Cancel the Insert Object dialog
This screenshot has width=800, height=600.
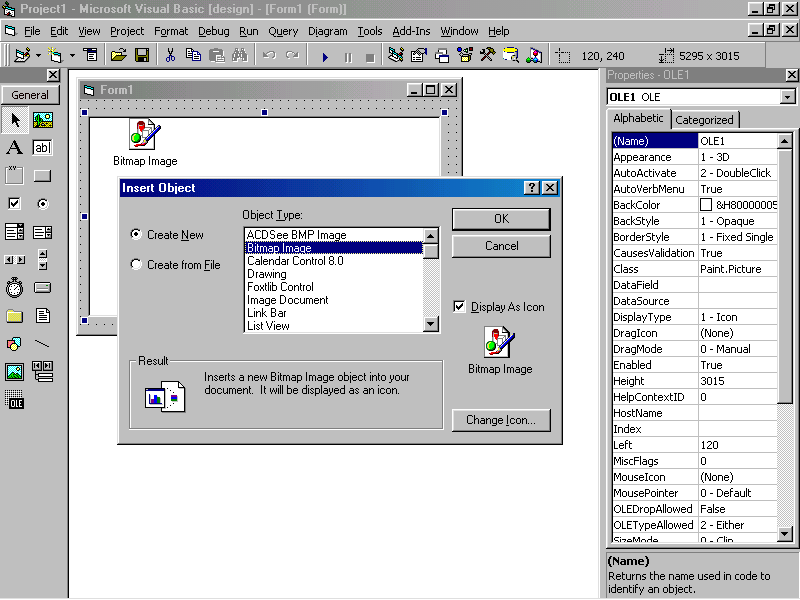pyautogui.click(x=501, y=246)
